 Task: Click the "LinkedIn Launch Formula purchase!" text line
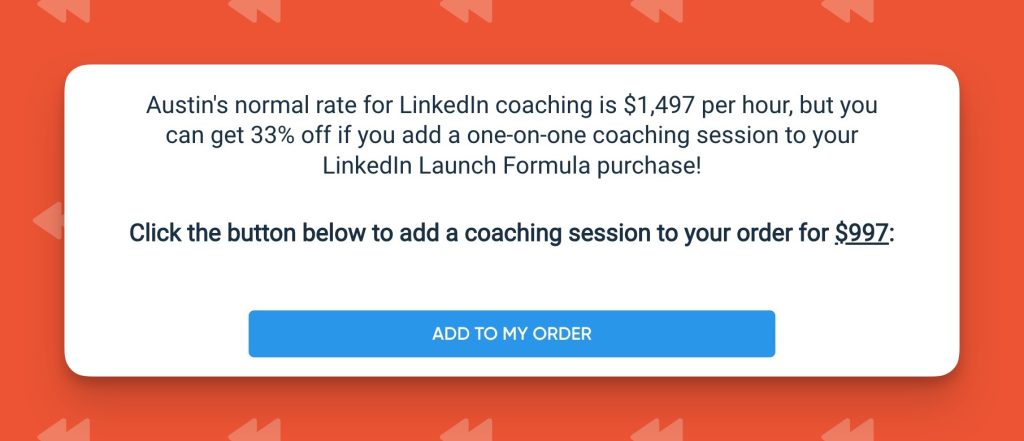(511, 165)
